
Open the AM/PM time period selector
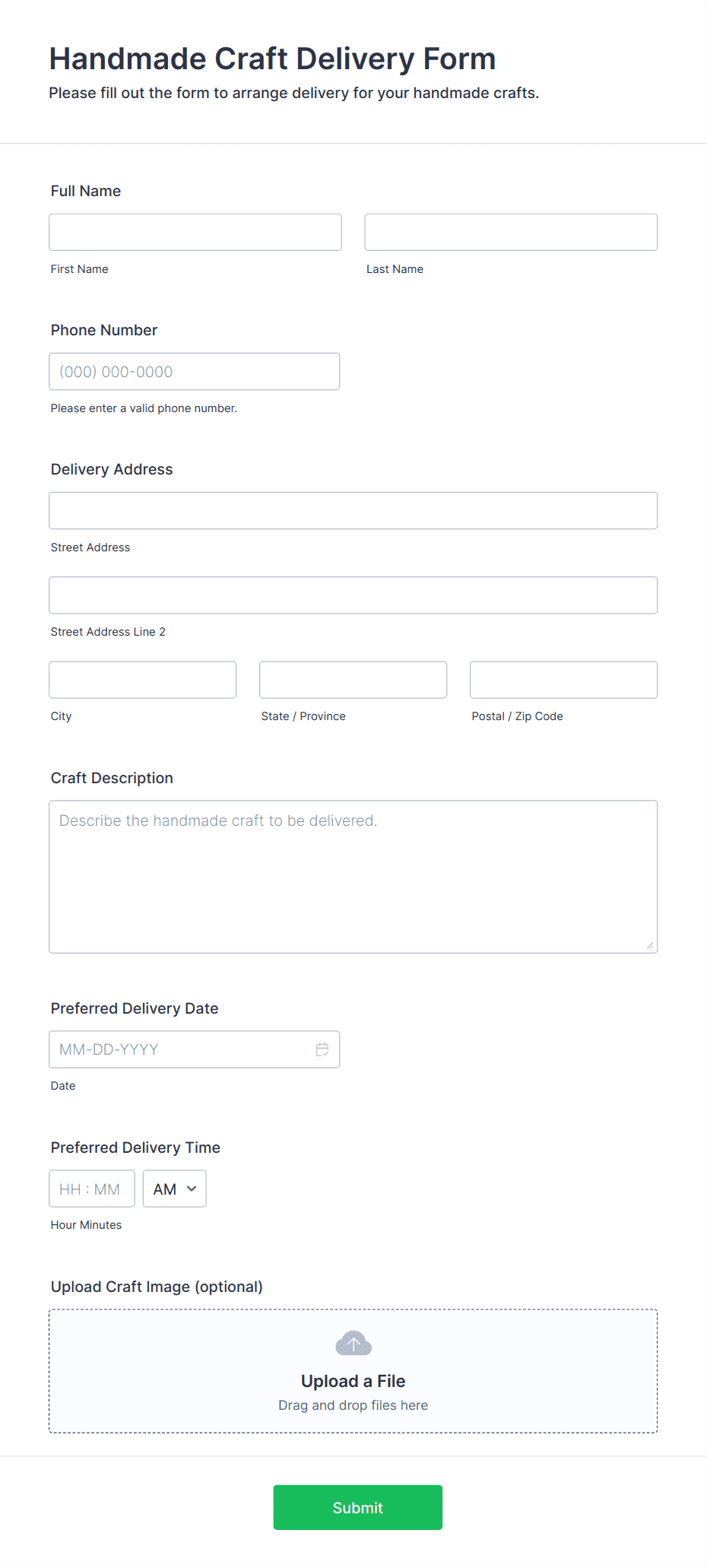point(174,1189)
